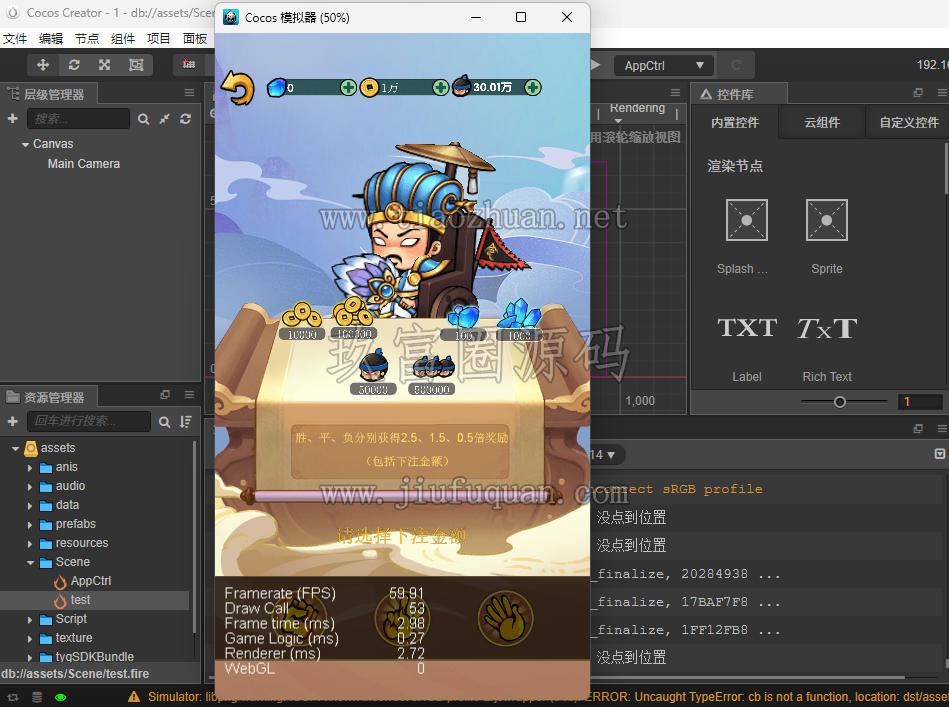949x707 pixels.
Task: Add soldiers with plus button
Action: pyautogui.click(x=533, y=88)
